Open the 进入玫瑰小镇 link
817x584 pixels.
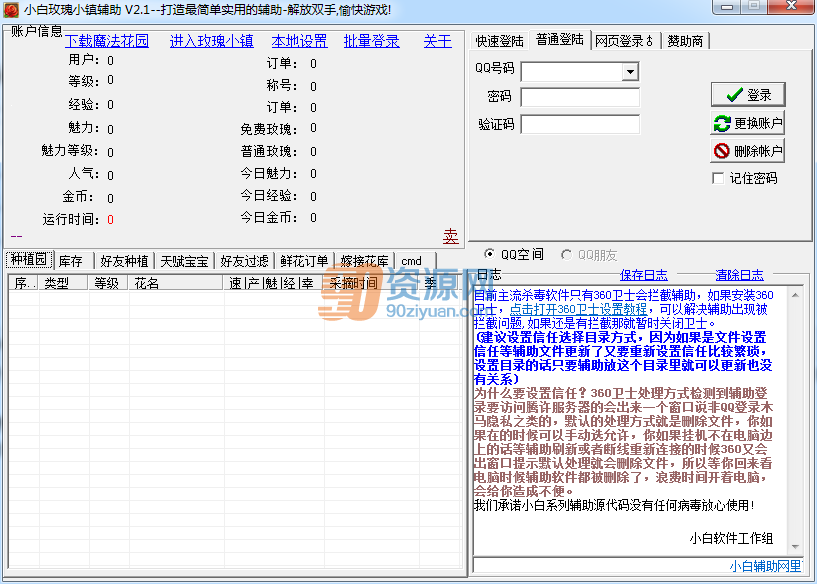[212, 41]
